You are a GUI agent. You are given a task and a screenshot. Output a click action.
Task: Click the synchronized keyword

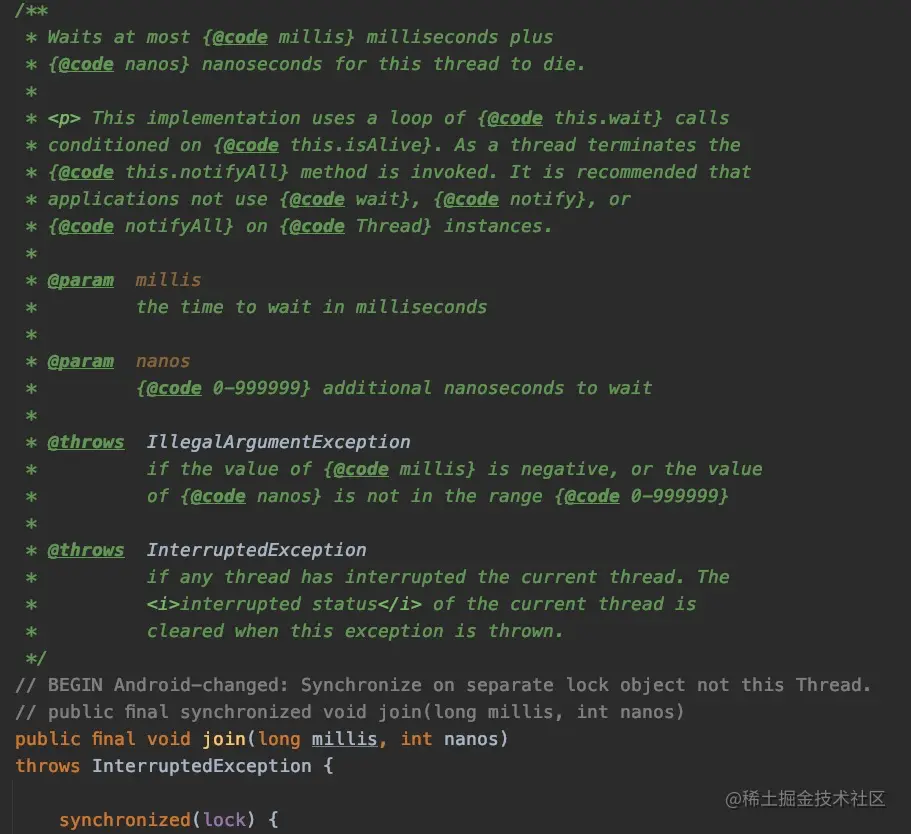coord(124,820)
